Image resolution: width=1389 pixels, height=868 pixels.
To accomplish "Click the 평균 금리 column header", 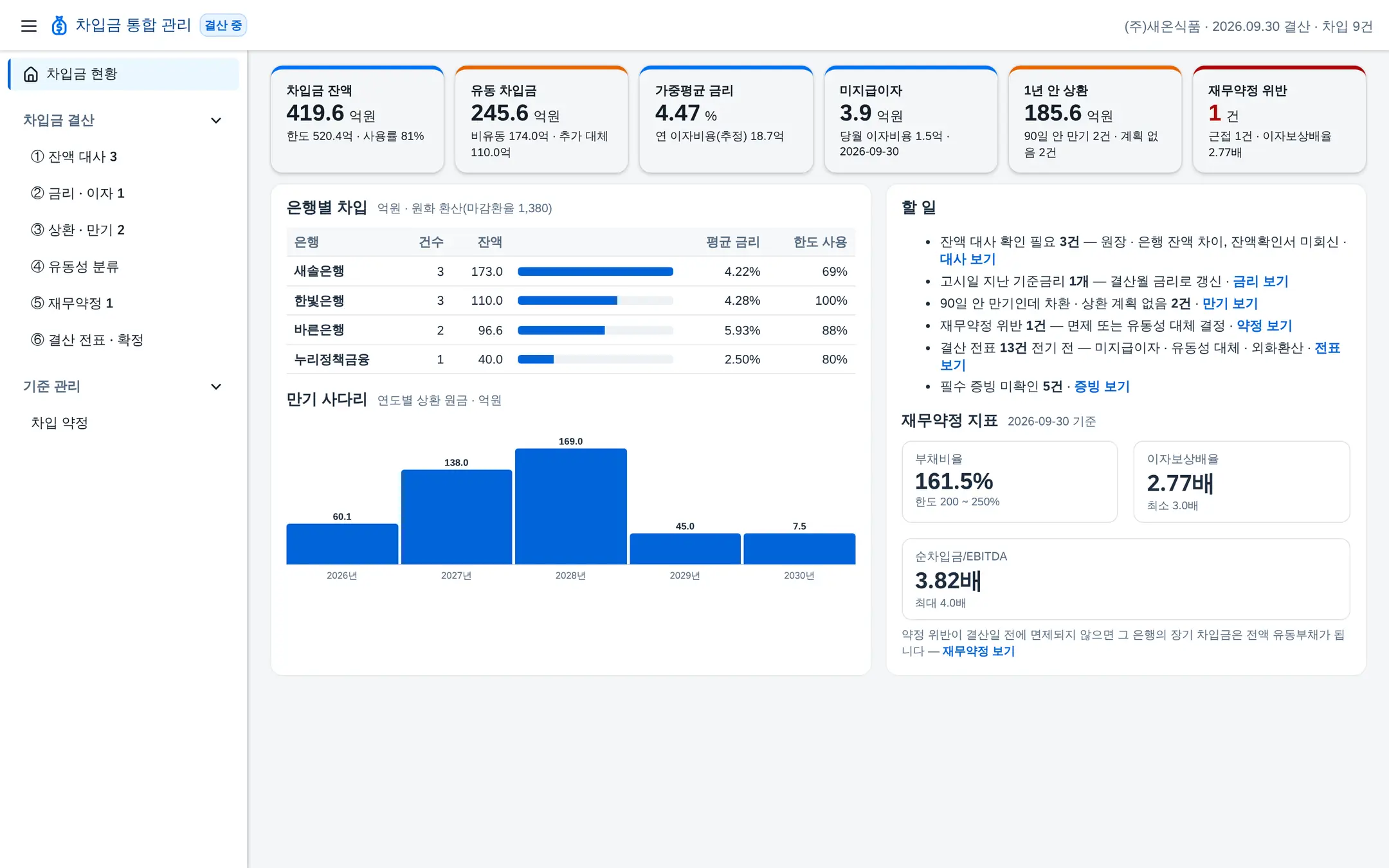I will (732, 242).
